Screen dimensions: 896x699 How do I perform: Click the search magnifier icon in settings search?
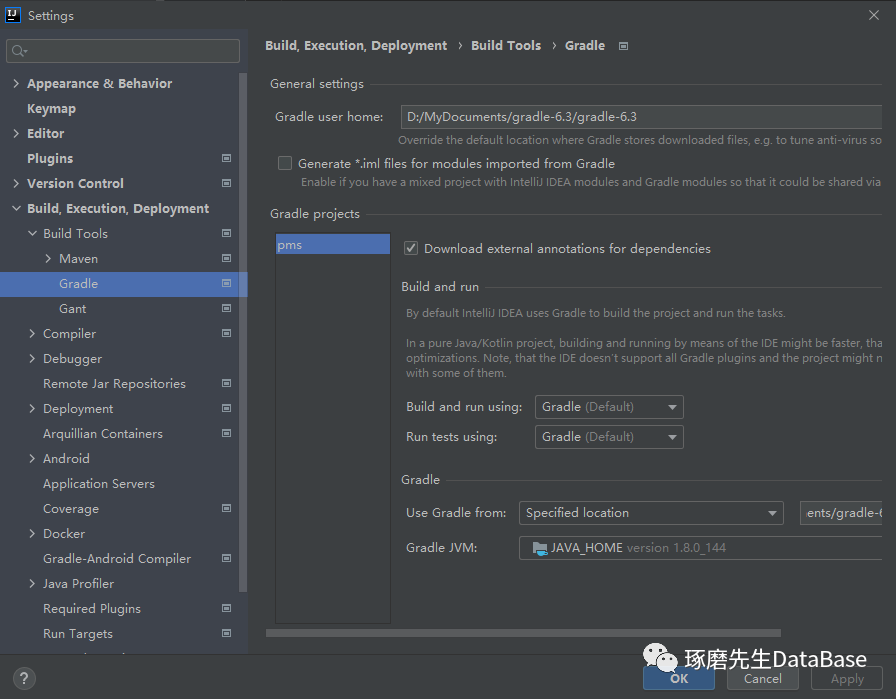tap(19, 51)
